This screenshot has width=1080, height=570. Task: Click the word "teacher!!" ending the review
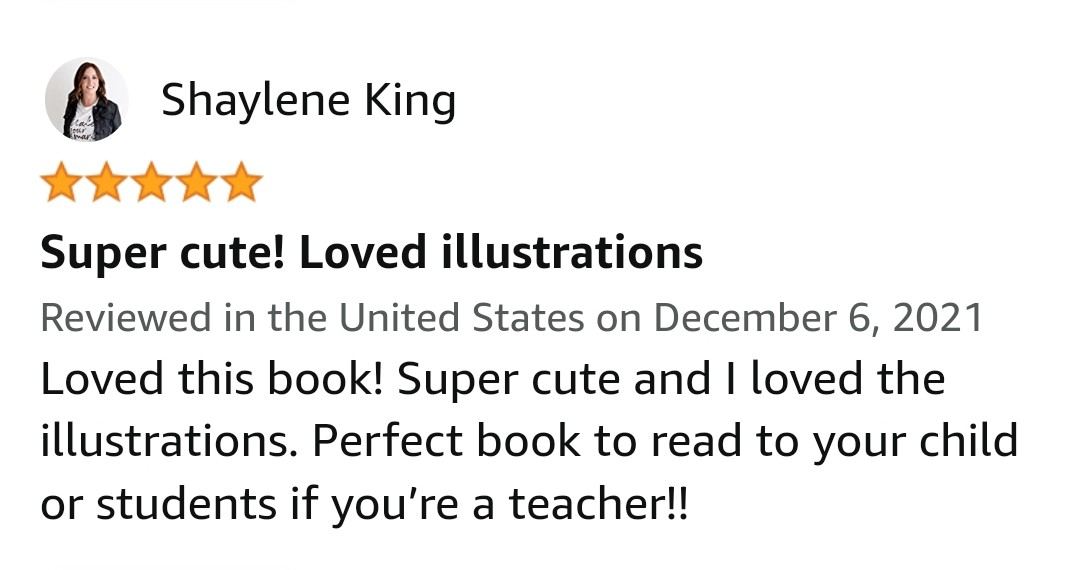(x=599, y=503)
